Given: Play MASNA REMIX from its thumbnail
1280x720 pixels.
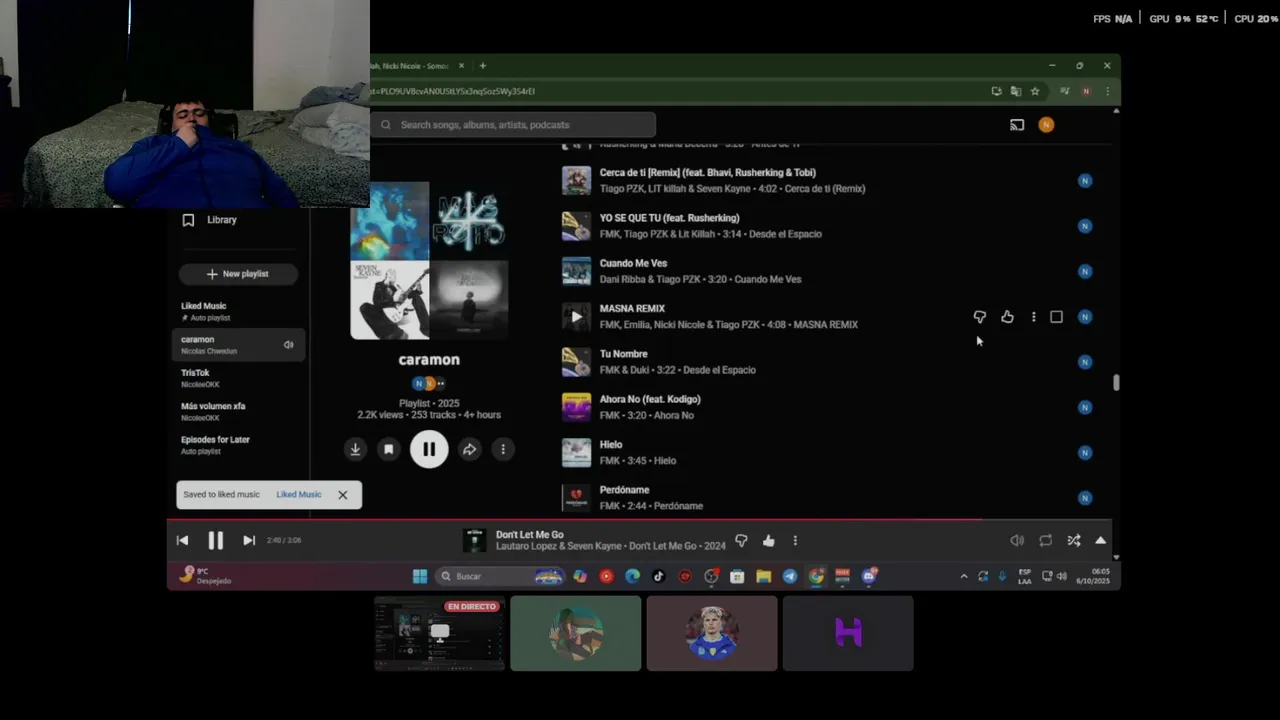Looking at the screenshot, I should tap(576, 317).
